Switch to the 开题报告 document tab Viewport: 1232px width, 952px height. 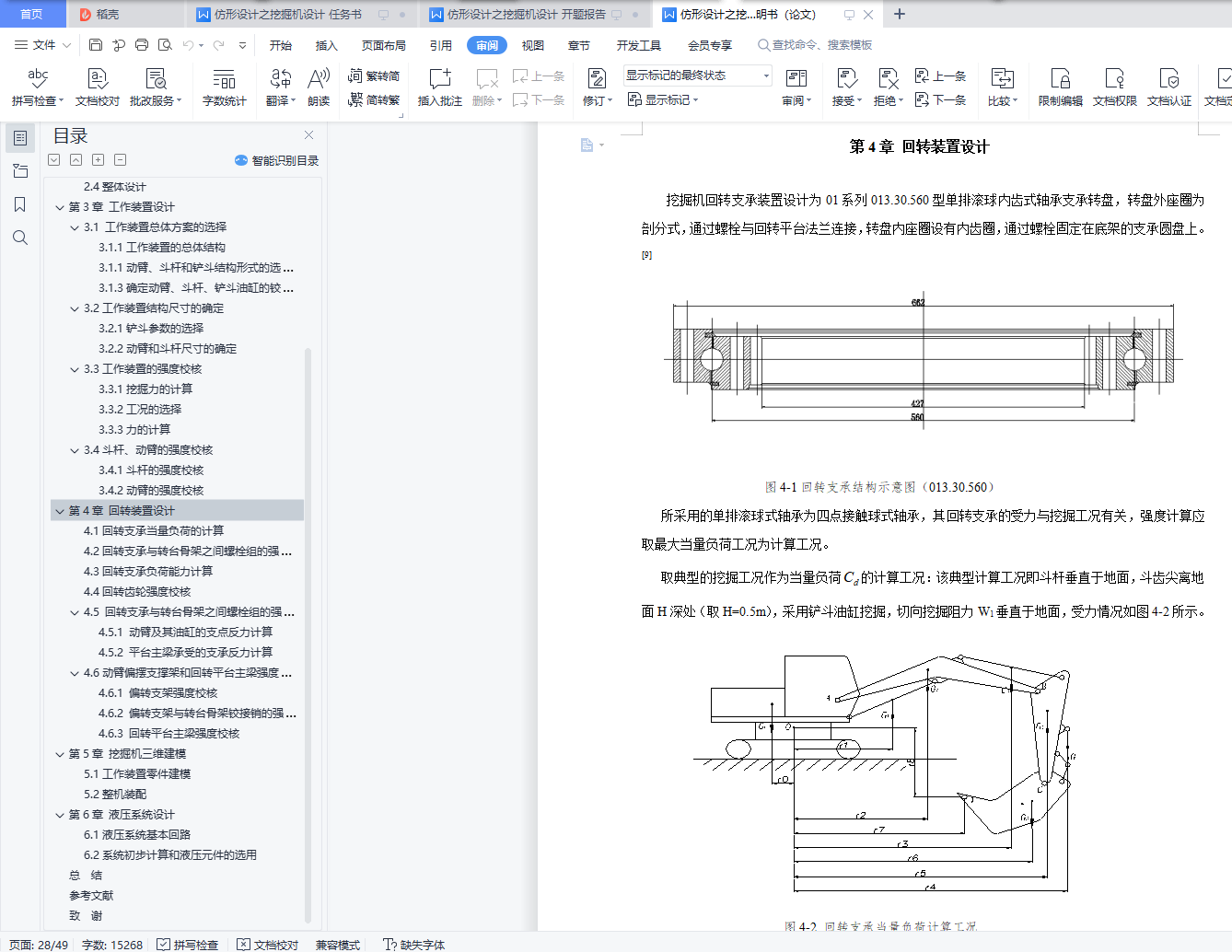(534, 14)
